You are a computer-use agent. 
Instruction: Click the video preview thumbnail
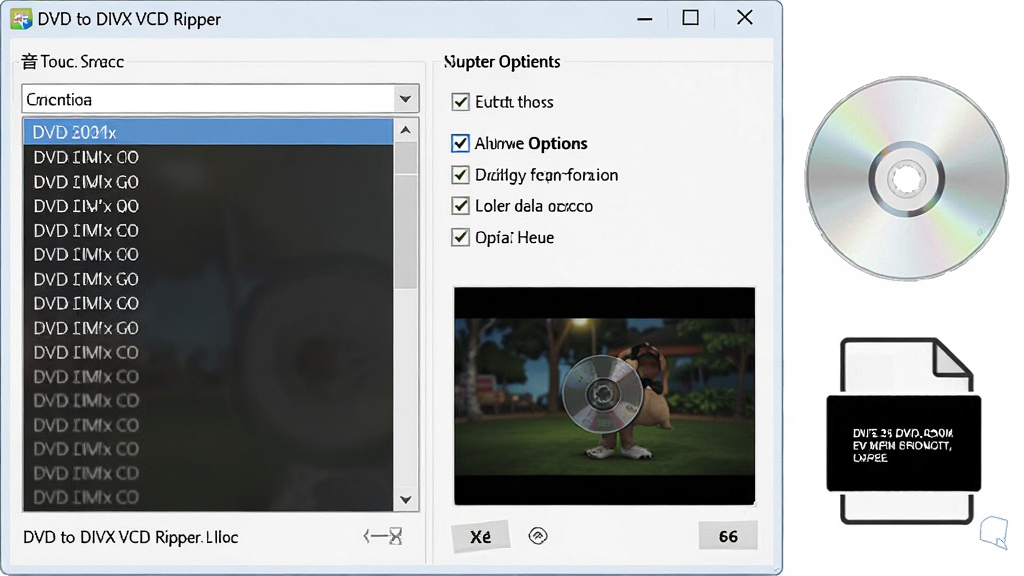click(605, 396)
